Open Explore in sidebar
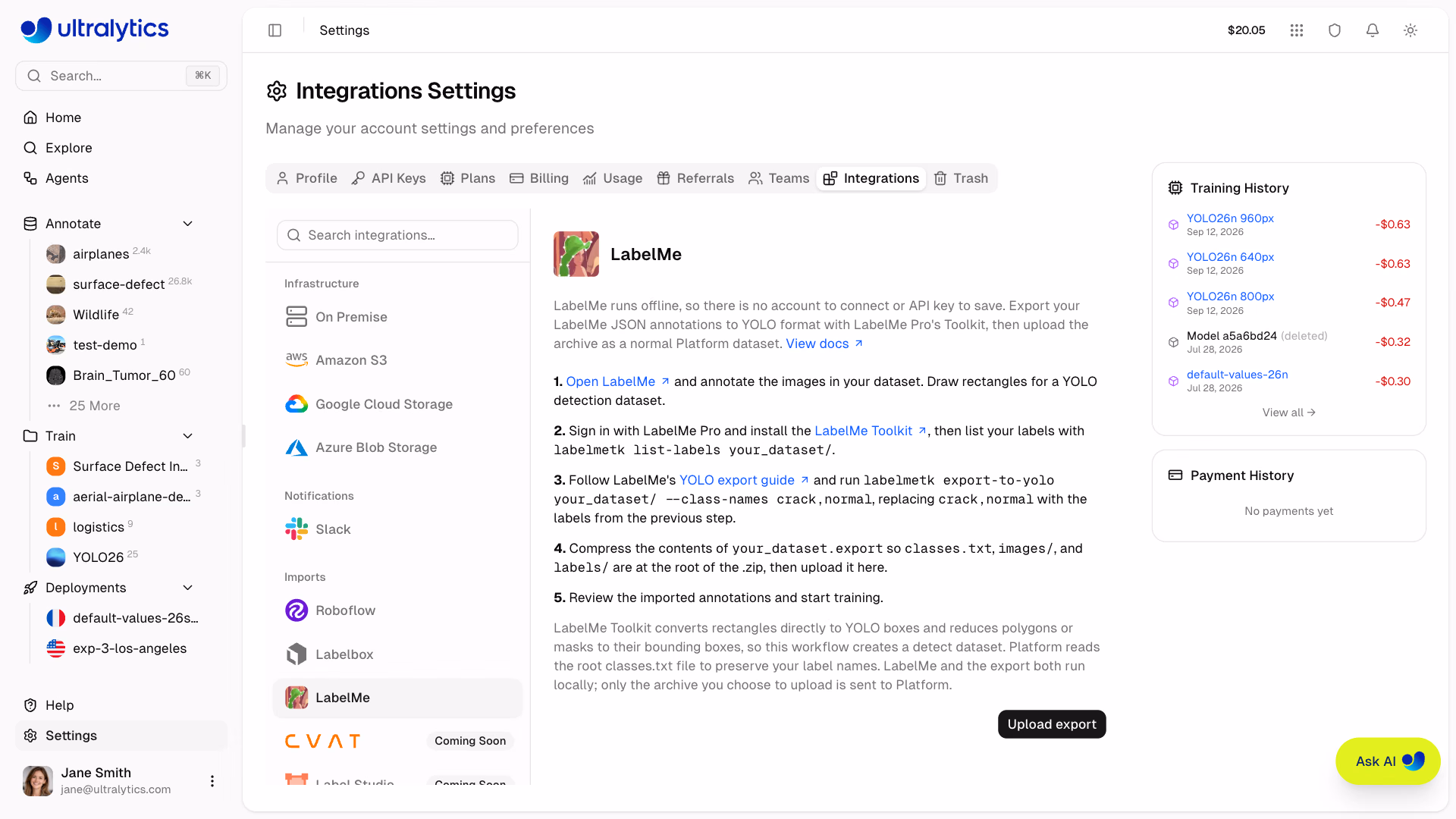Image resolution: width=1456 pixels, height=819 pixels. [121, 148]
